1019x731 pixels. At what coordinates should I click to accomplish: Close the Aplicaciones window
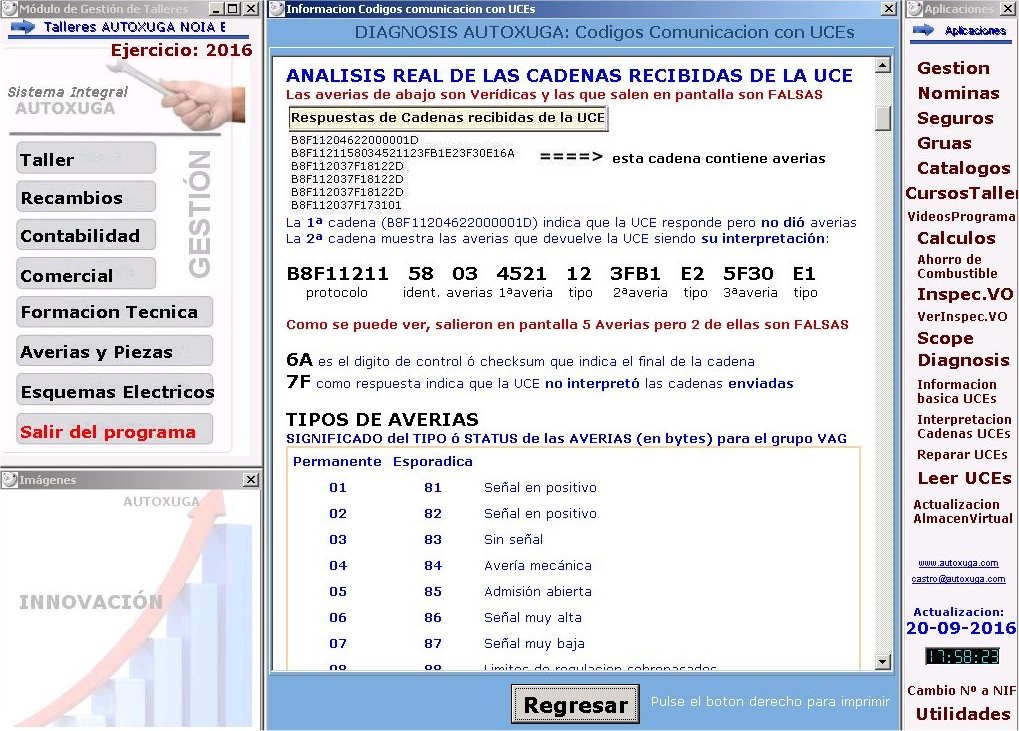pos(1009,8)
